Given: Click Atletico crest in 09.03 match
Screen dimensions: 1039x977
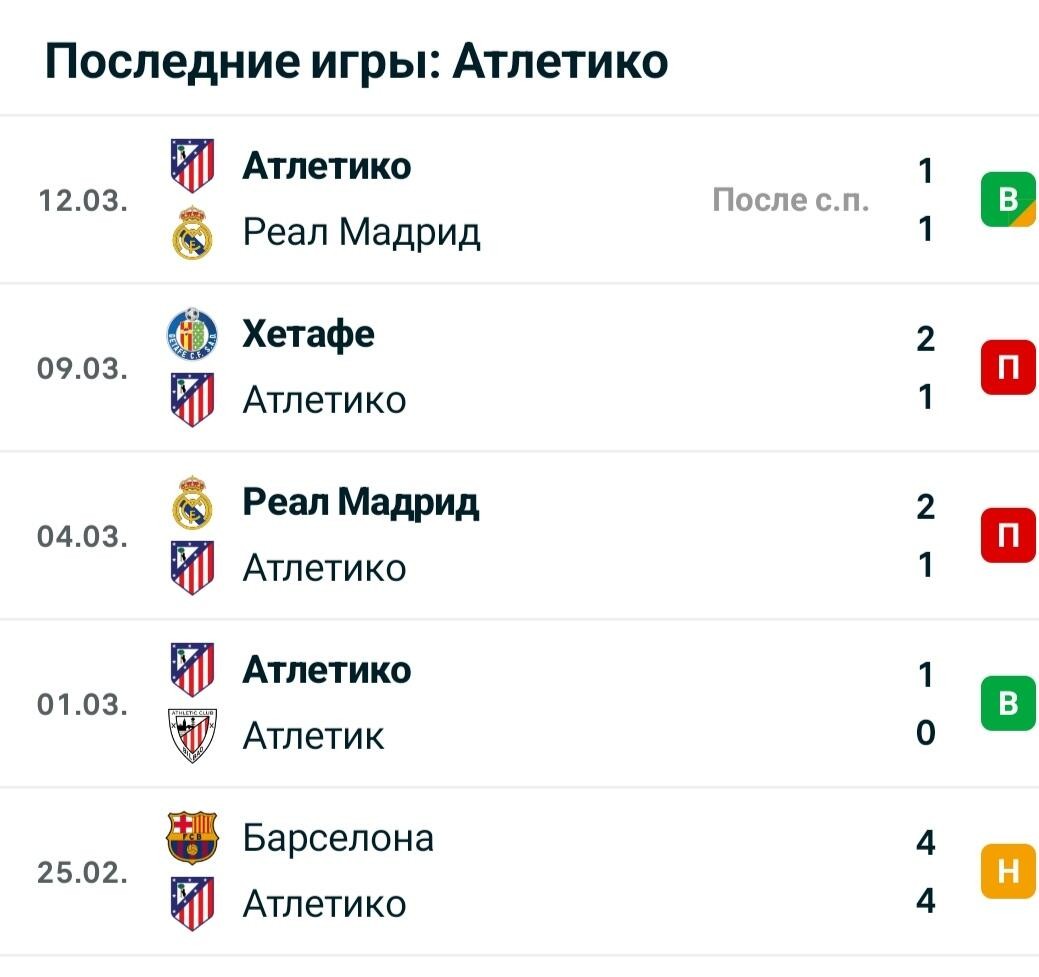Looking at the screenshot, I should (x=192, y=400).
